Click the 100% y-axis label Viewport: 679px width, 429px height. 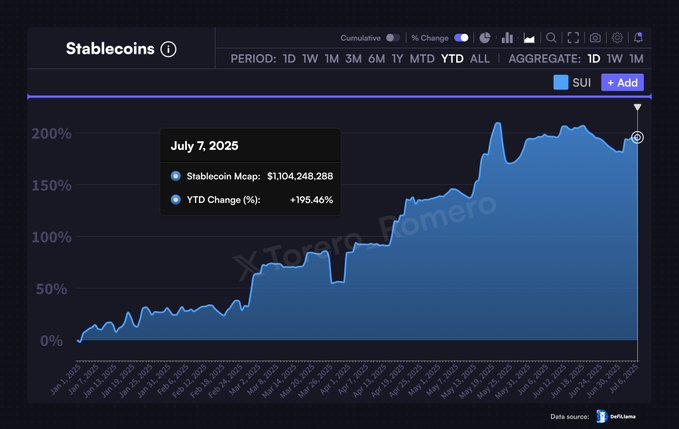(x=52, y=237)
